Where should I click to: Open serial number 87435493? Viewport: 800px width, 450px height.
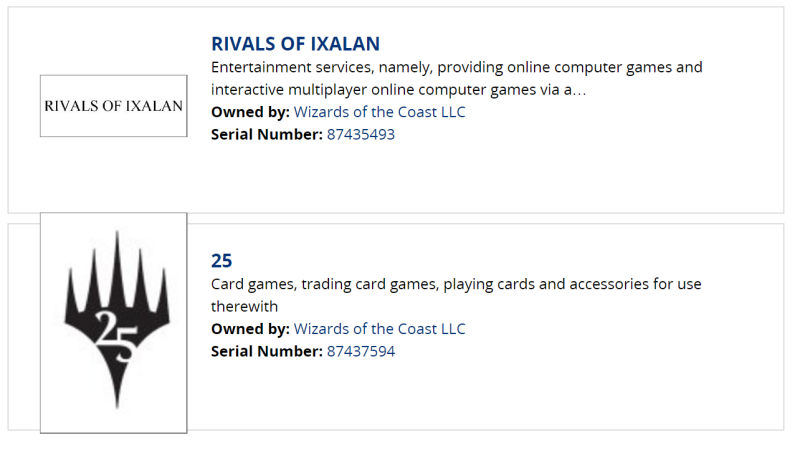coord(361,134)
